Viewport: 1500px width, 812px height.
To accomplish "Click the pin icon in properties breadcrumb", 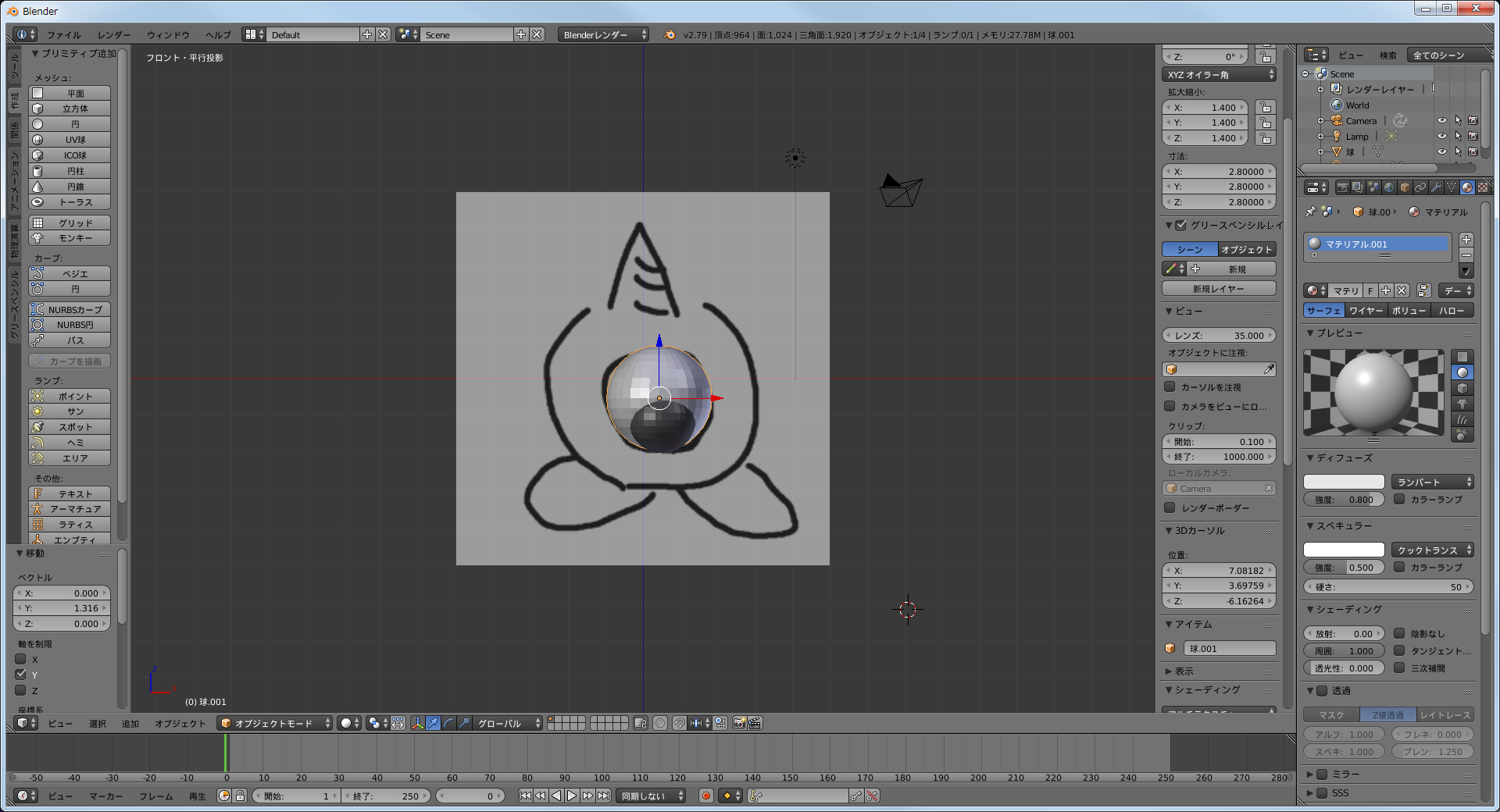I will coord(1311,212).
